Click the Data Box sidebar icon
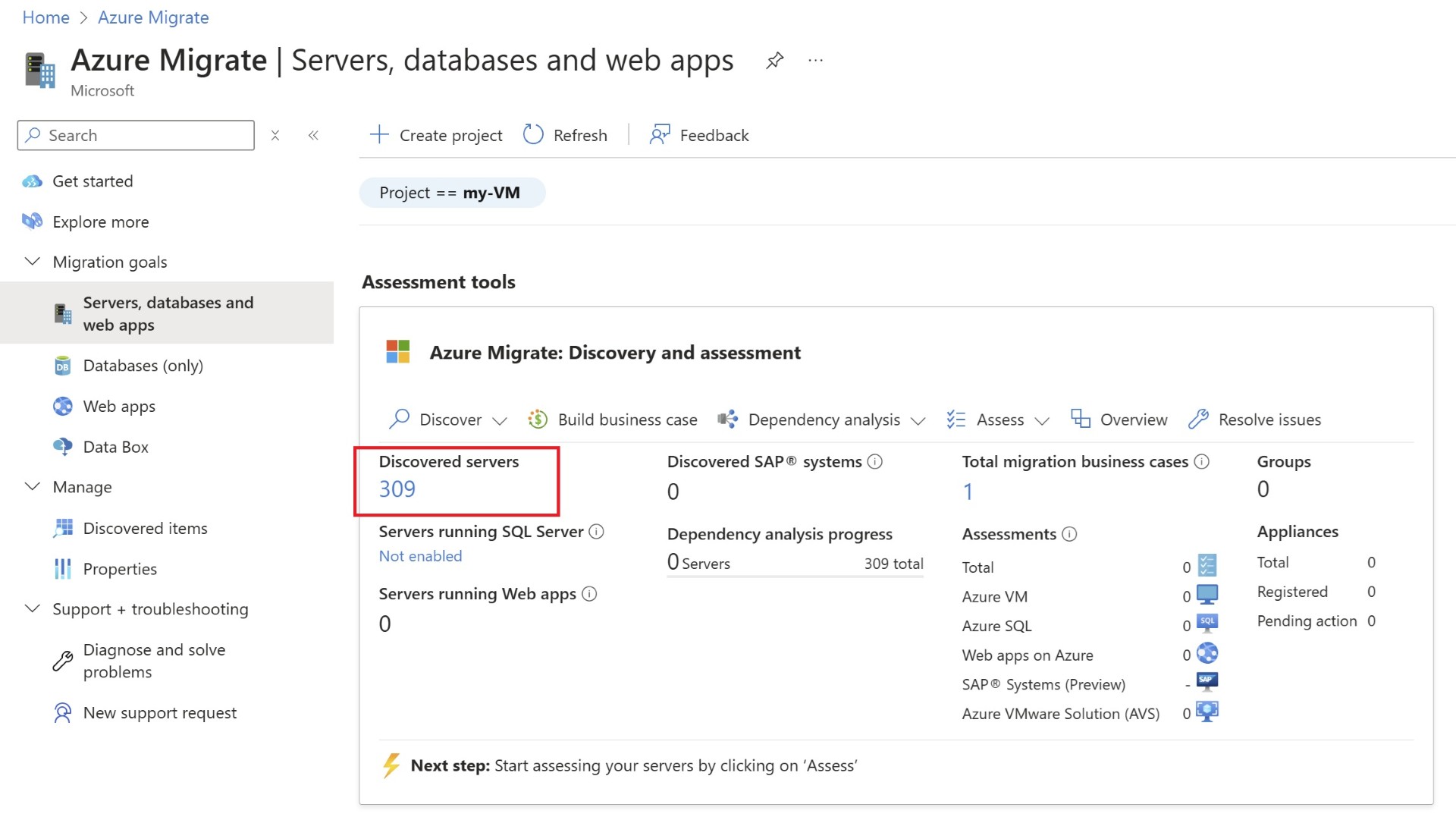The width and height of the screenshot is (1456, 817). point(63,447)
